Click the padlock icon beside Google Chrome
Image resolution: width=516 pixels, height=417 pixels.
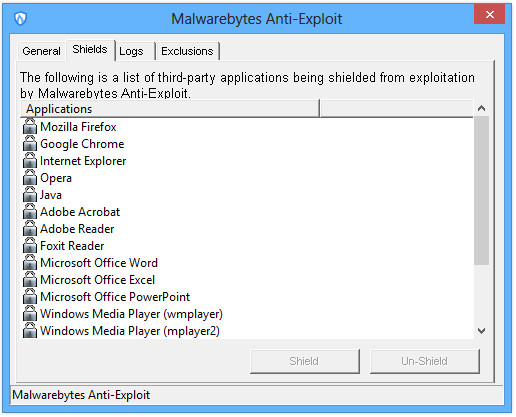(30, 144)
